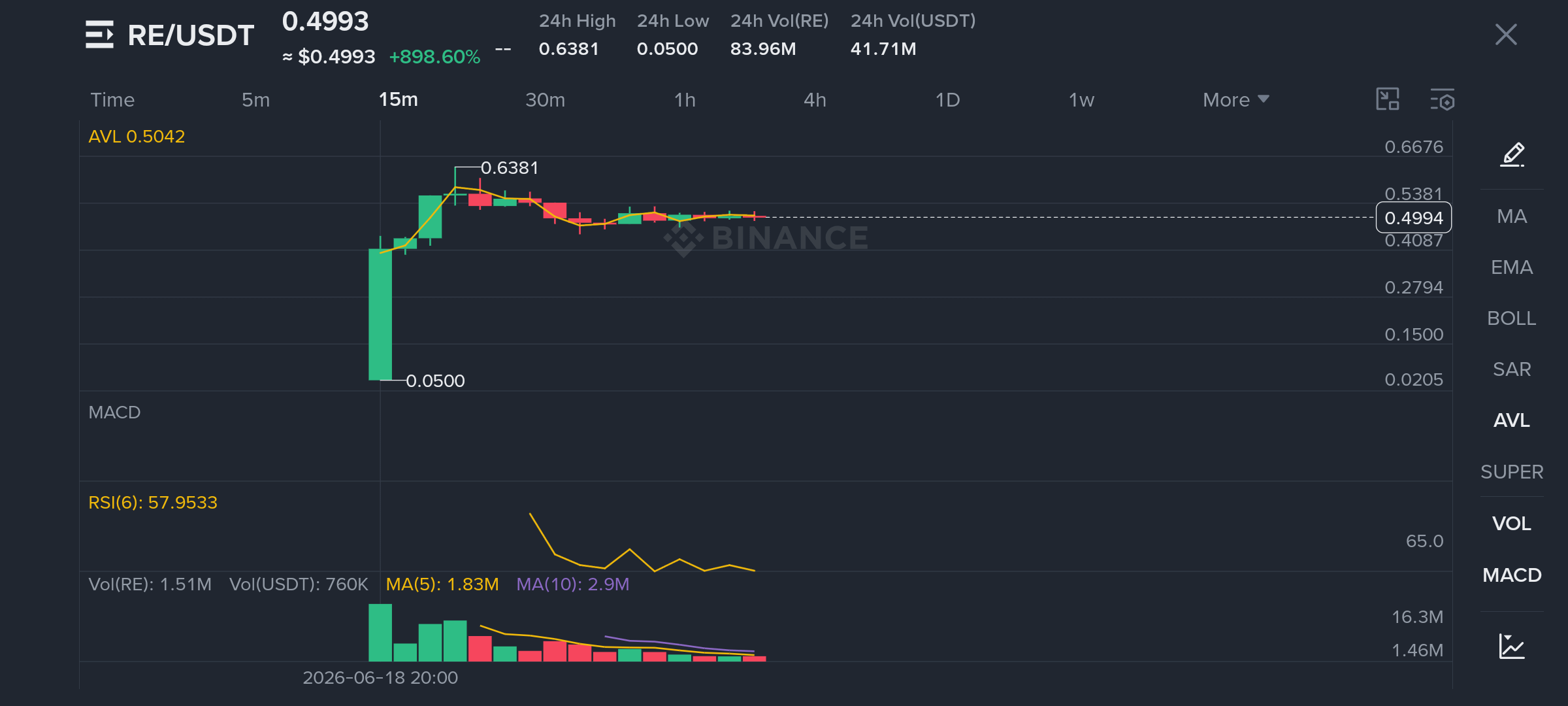Image resolution: width=1568 pixels, height=706 pixels.
Task: Tap the Vol(RE): 1.51M label
Action: point(150,584)
